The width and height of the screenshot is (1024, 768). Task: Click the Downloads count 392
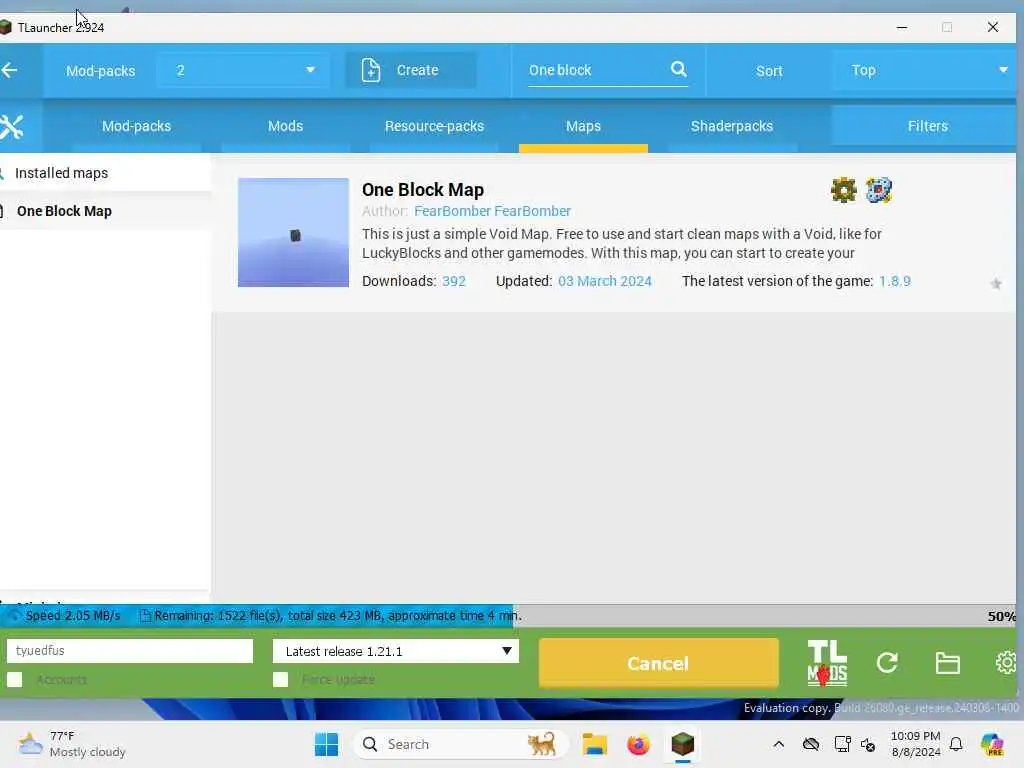pos(453,281)
